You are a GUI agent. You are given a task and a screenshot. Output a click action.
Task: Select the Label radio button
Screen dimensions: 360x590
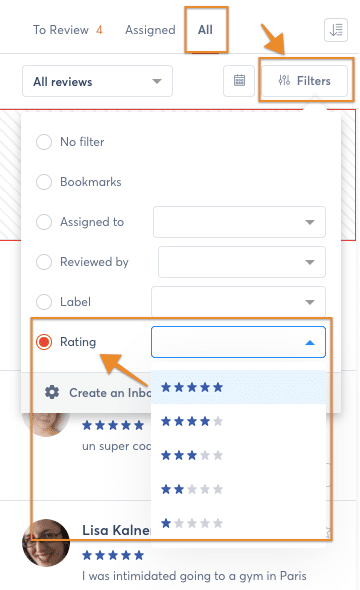[44, 302]
